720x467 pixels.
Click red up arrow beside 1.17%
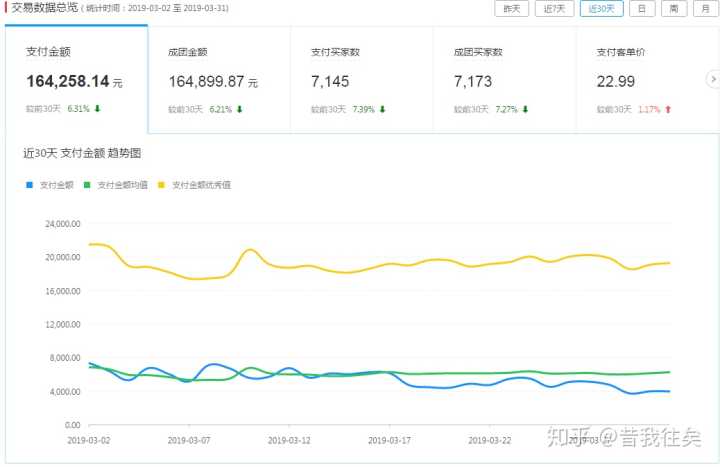[668, 109]
